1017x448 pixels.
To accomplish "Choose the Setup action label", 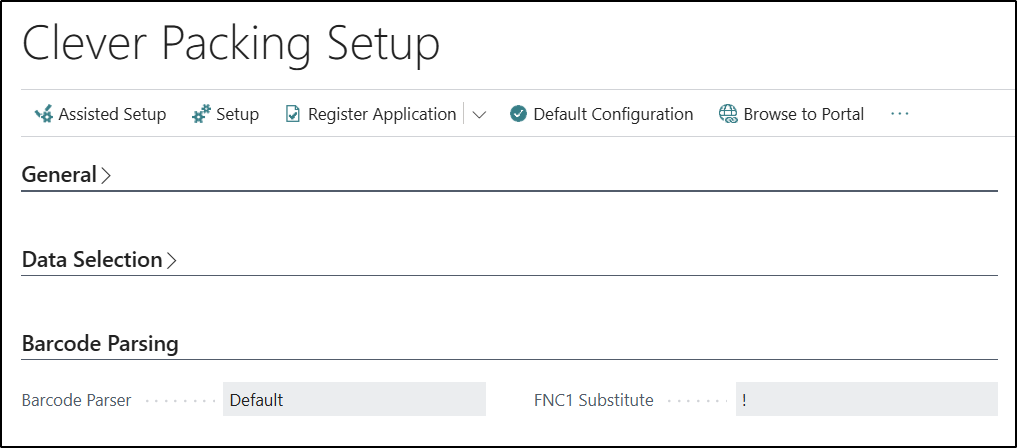I will coord(238,115).
